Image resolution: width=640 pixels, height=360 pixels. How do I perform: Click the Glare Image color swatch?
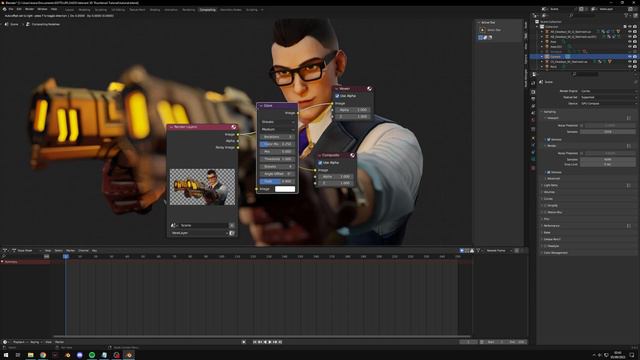click(x=285, y=189)
